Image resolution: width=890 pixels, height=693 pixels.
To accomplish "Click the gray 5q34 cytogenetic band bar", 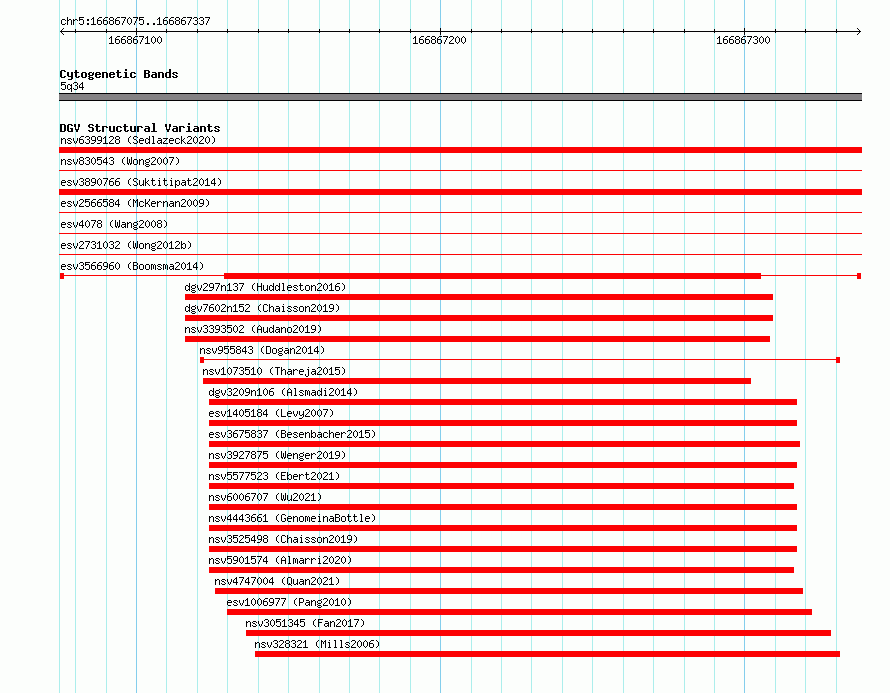I will [x=460, y=97].
